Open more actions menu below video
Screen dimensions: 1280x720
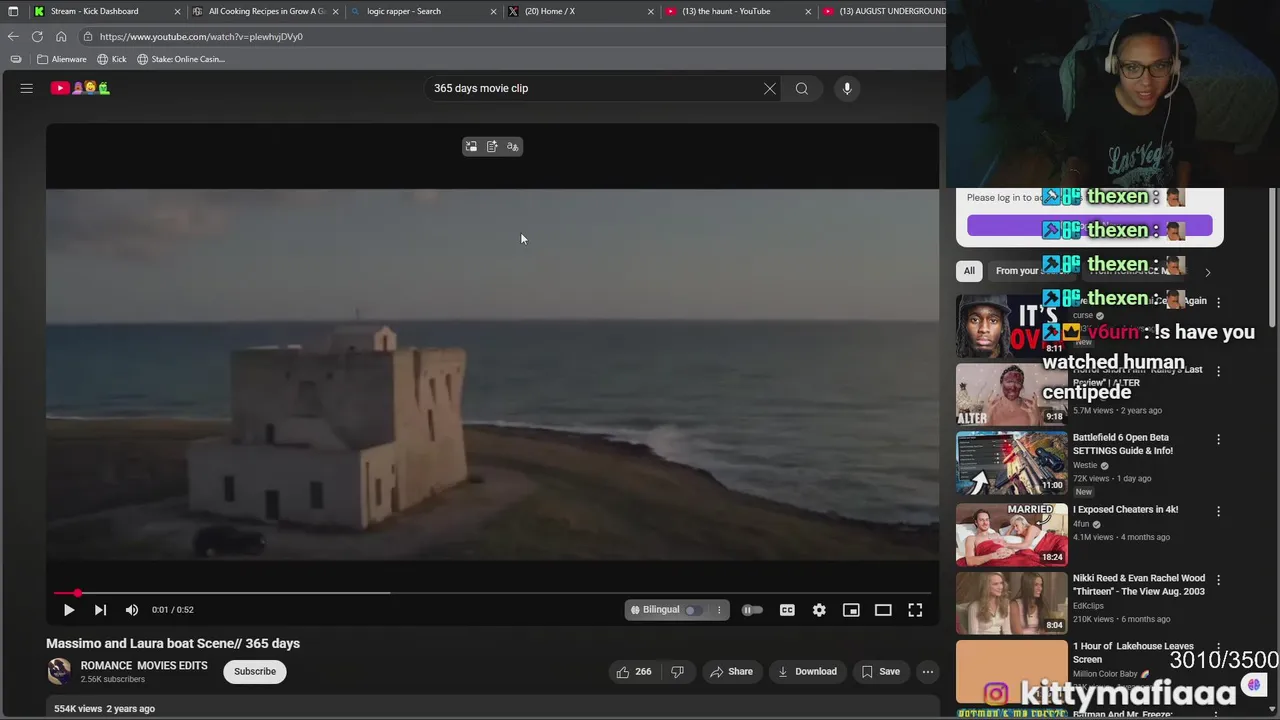pyautogui.click(x=928, y=672)
